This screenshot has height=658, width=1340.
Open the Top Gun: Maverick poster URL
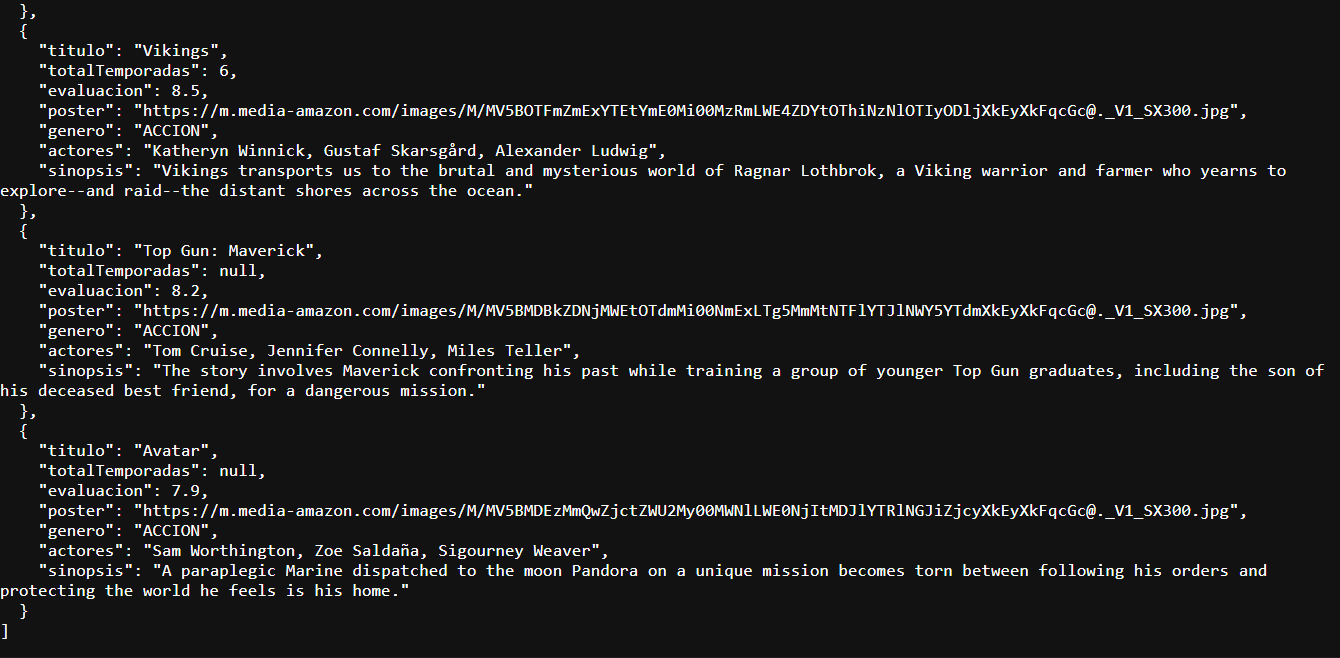point(690,311)
